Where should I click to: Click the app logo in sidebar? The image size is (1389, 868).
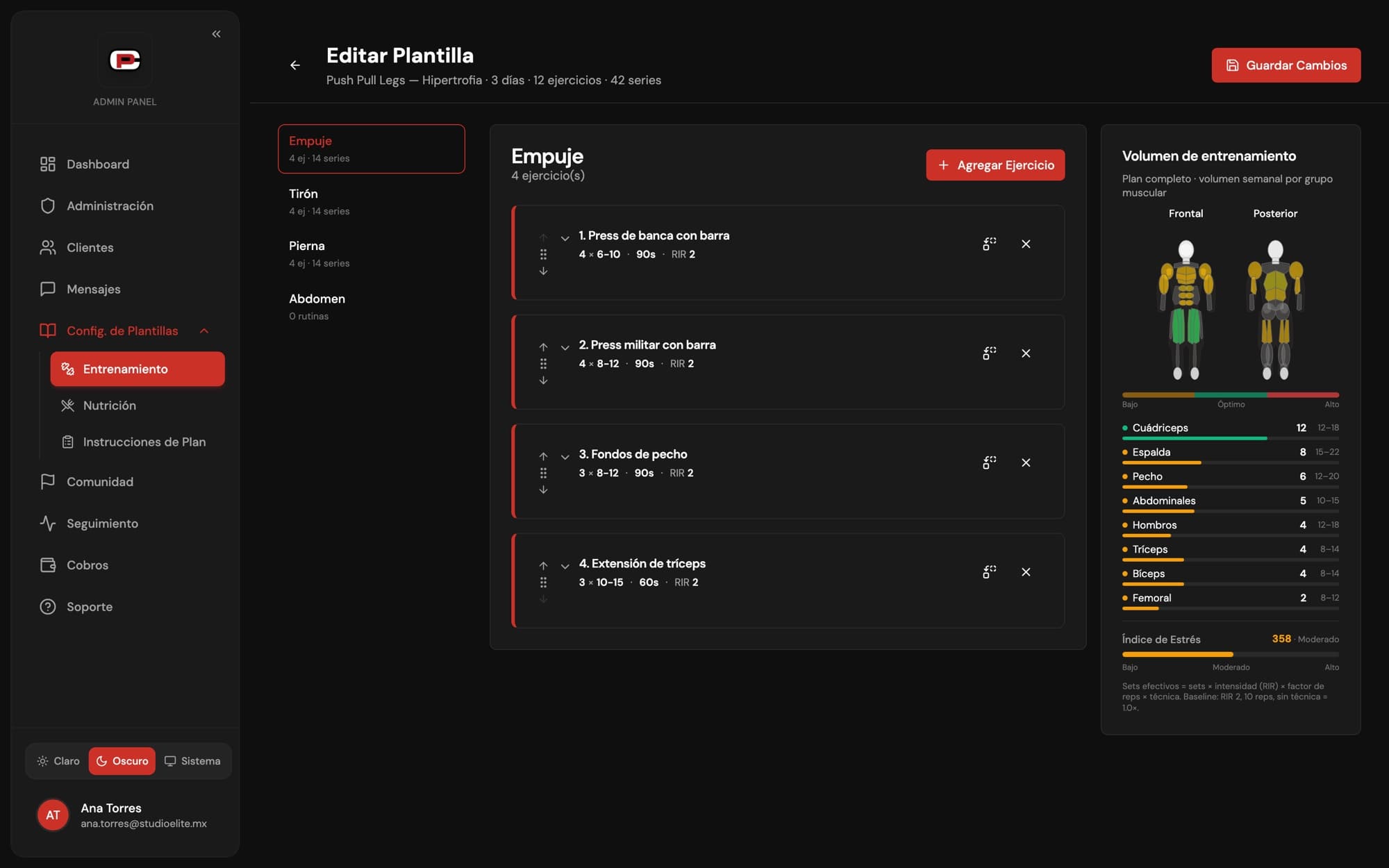click(x=125, y=60)
